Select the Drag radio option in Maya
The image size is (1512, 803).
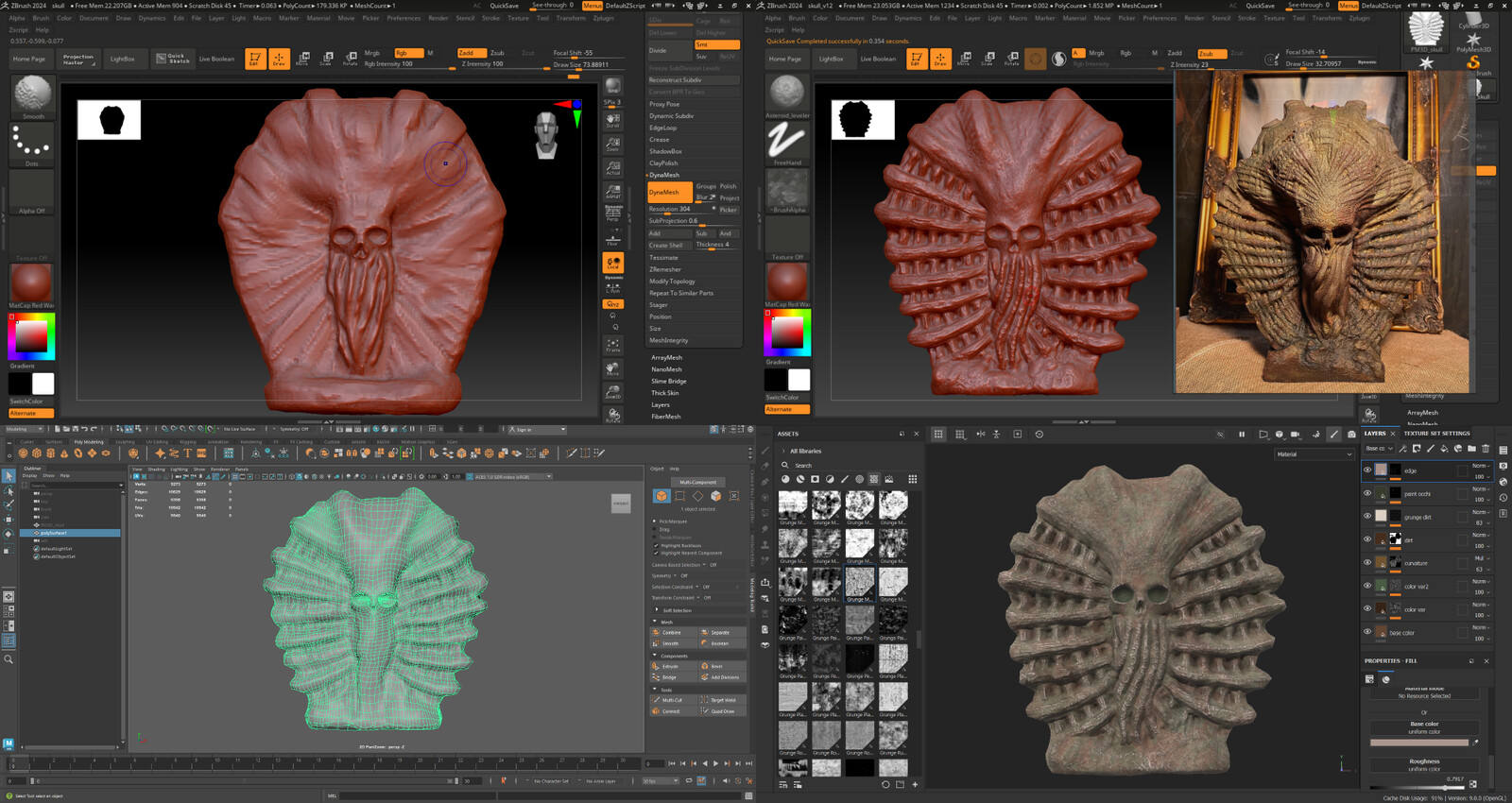point(655,529)
